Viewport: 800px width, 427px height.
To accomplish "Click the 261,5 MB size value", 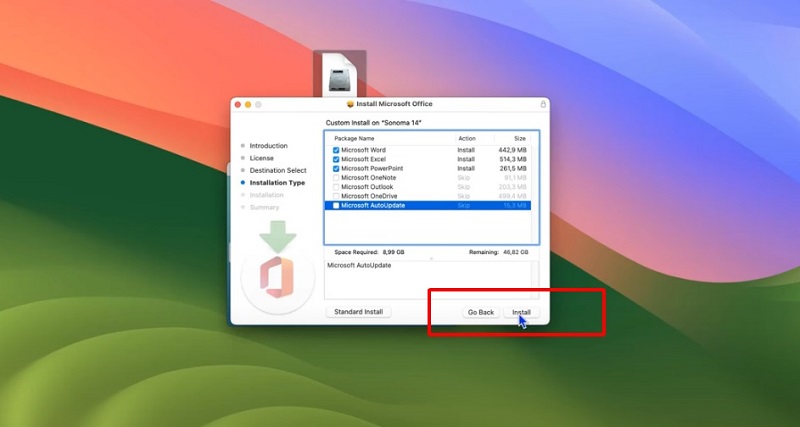I will (513, 168).
